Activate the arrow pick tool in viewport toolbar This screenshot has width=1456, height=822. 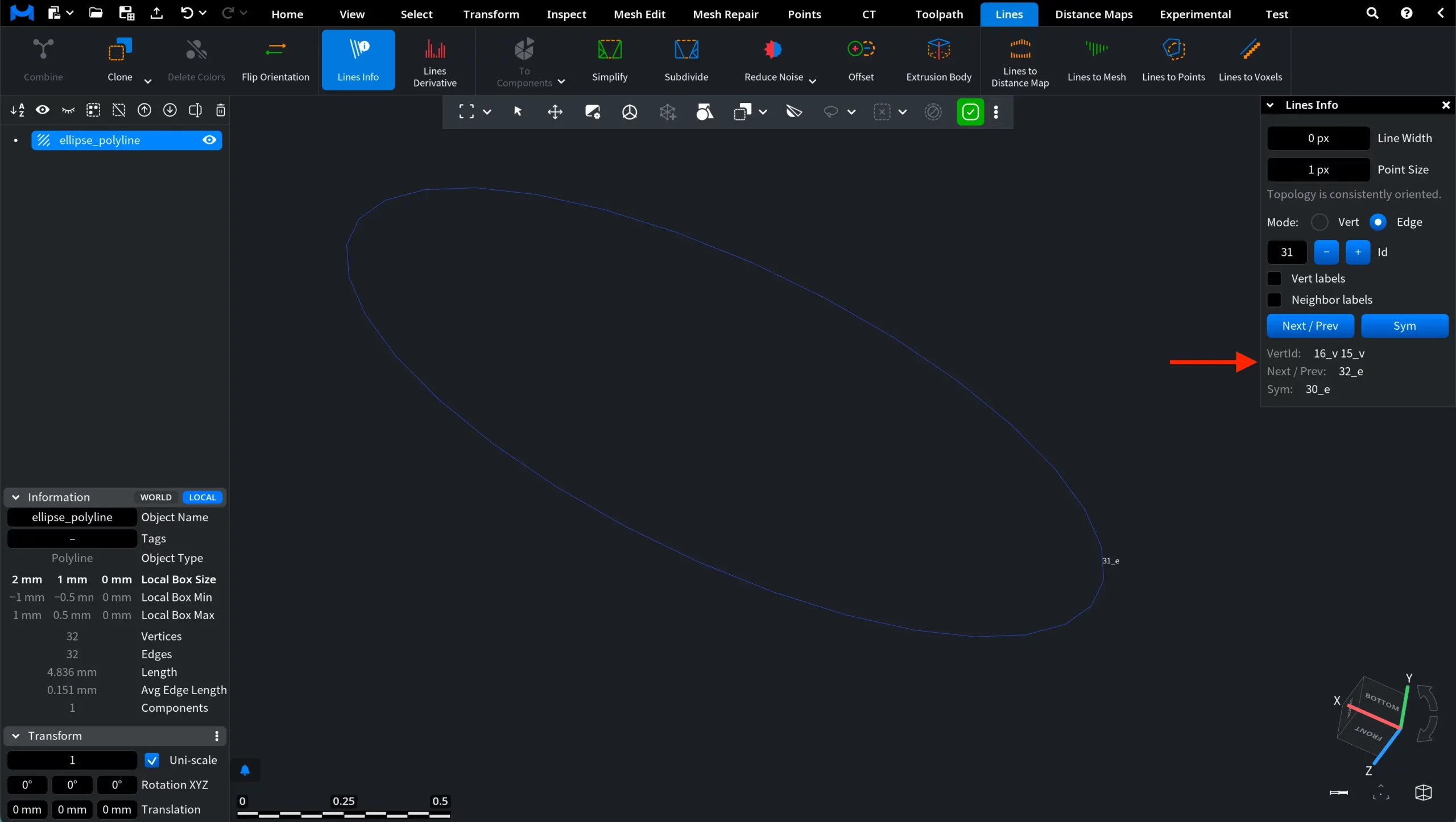click(518, 111)
